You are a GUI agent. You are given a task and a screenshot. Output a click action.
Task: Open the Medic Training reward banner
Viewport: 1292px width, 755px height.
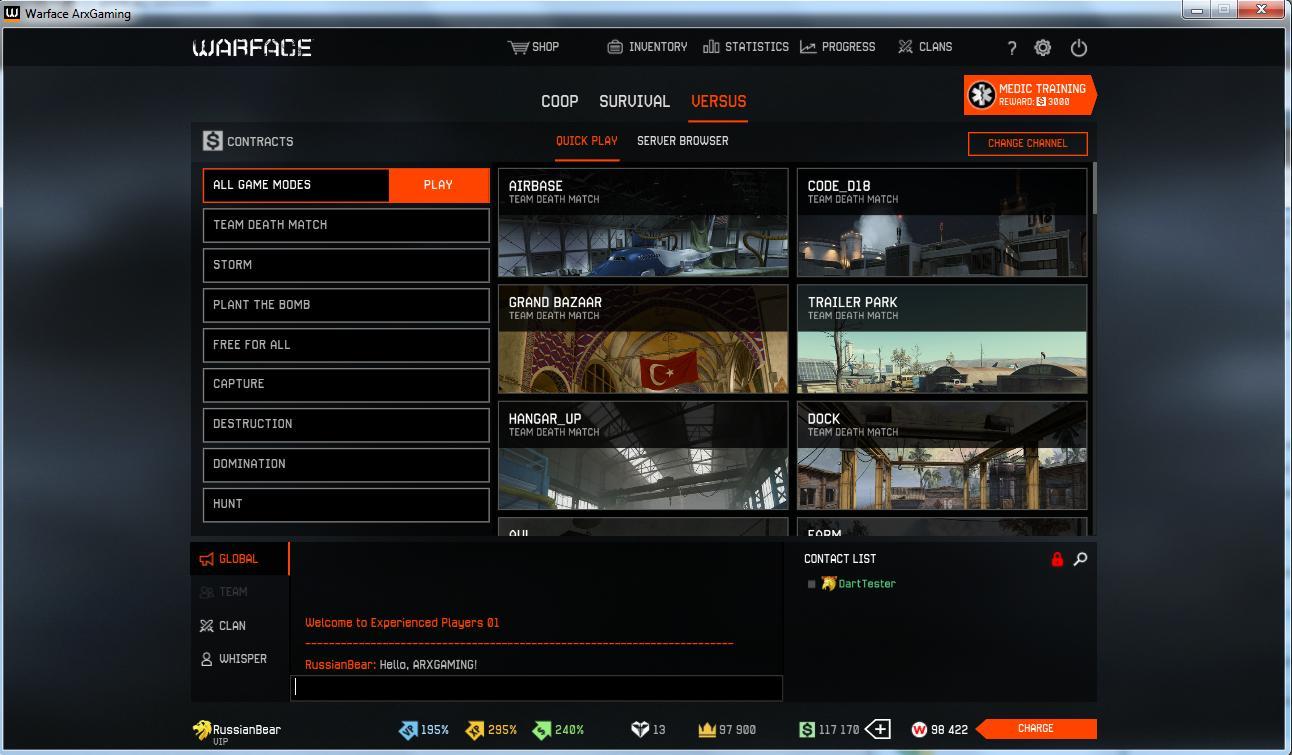[x=1030, y=95]
